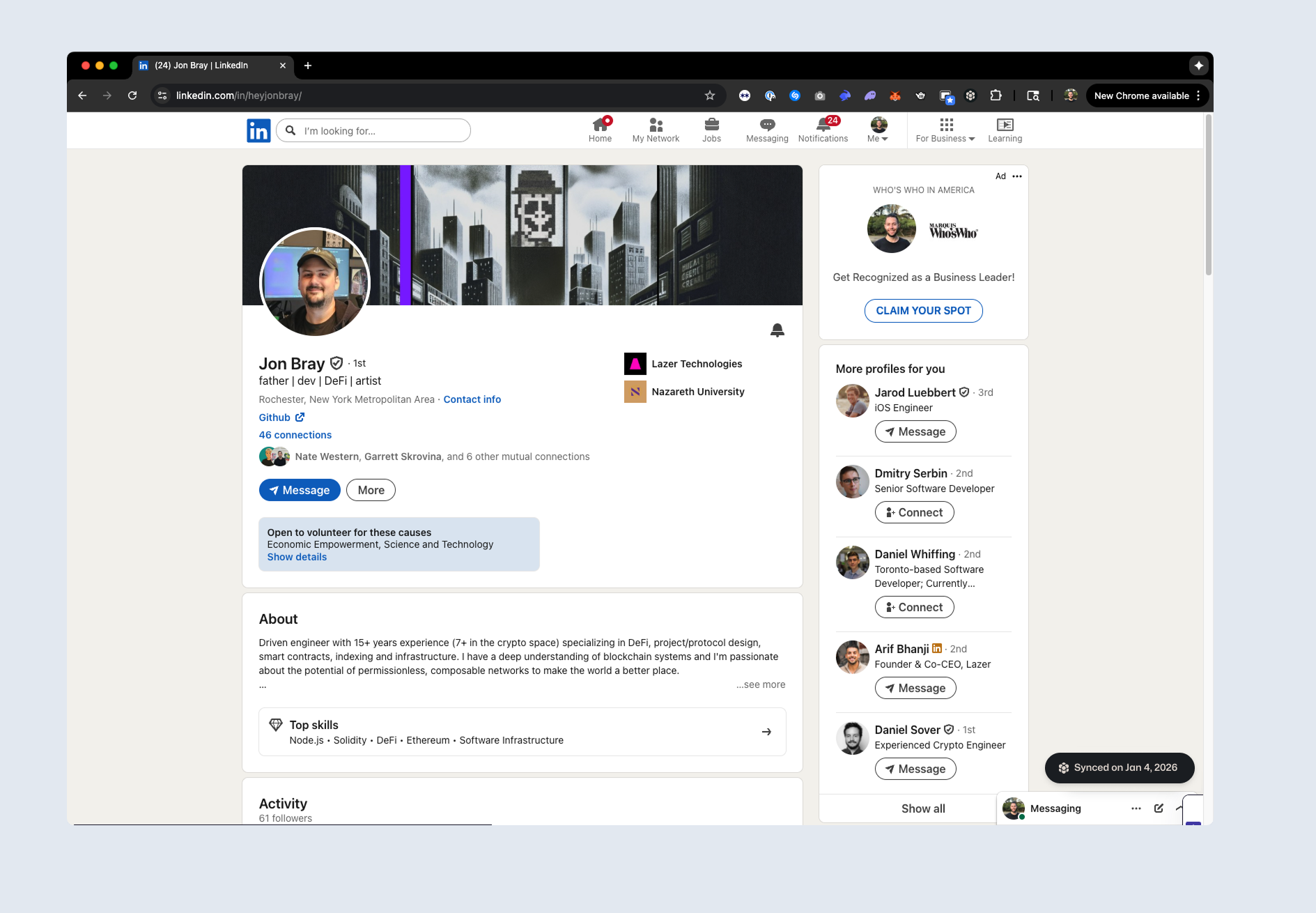The width and height of the screenshot is (1316, 913).
Task: Open the ad options three-dot menu
Action: tap(1017, 176)
